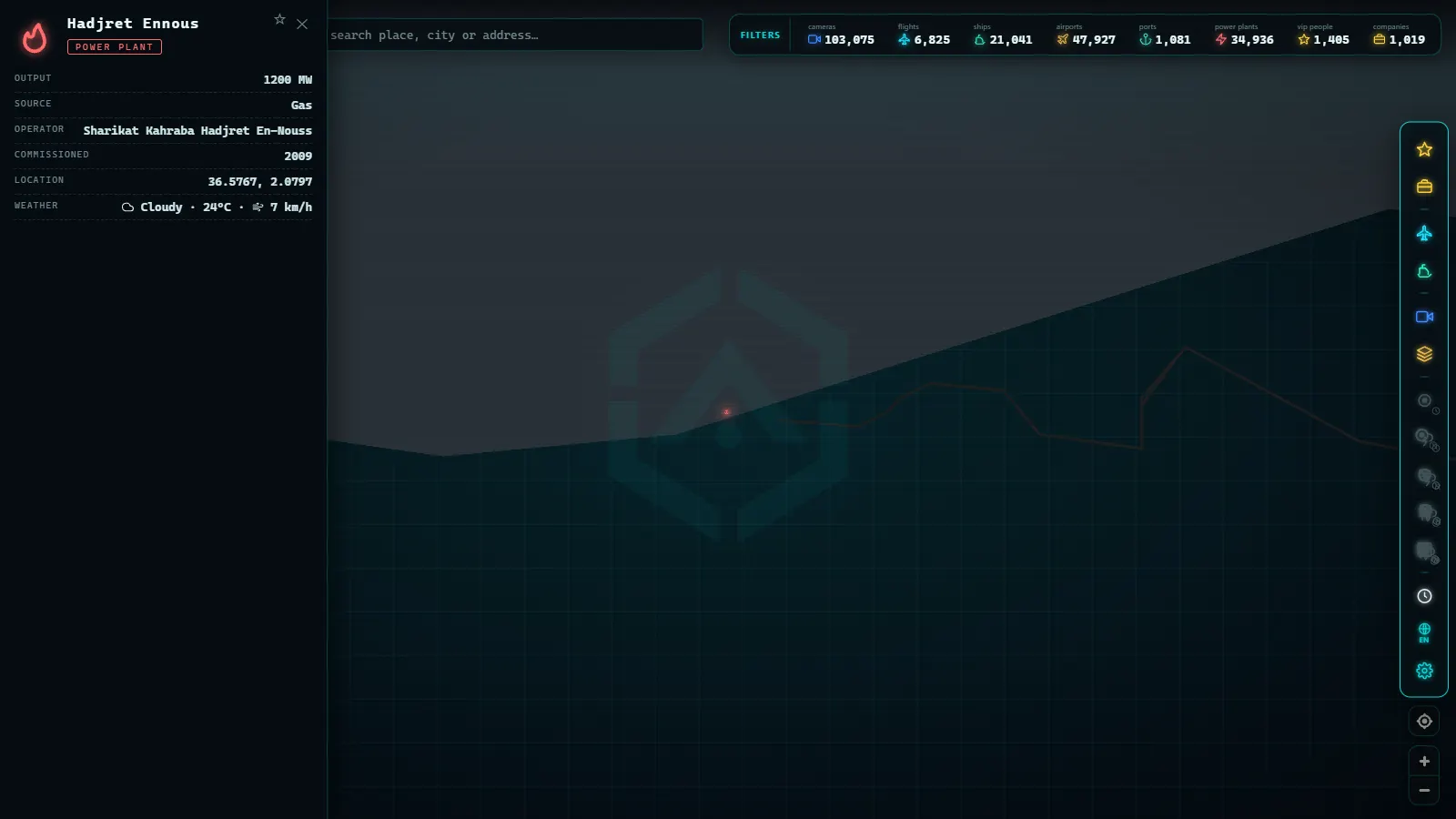
Task: Toggle the companies filter showing 1,019
Action: tap(1399, 35)
